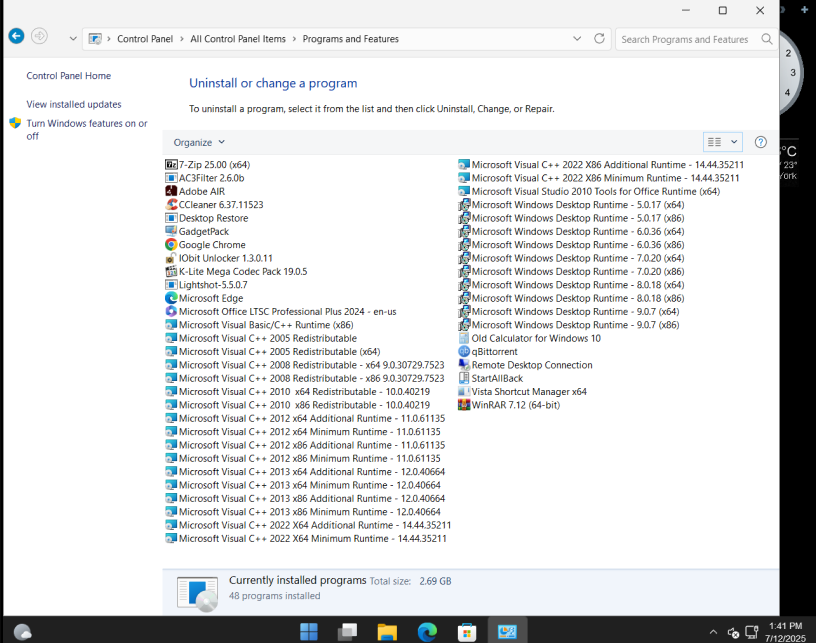Select Visual C++ 2022 X86 Additional Runtime
The width and height of the screenshot is (816, 643).
[x=602, y=164]
